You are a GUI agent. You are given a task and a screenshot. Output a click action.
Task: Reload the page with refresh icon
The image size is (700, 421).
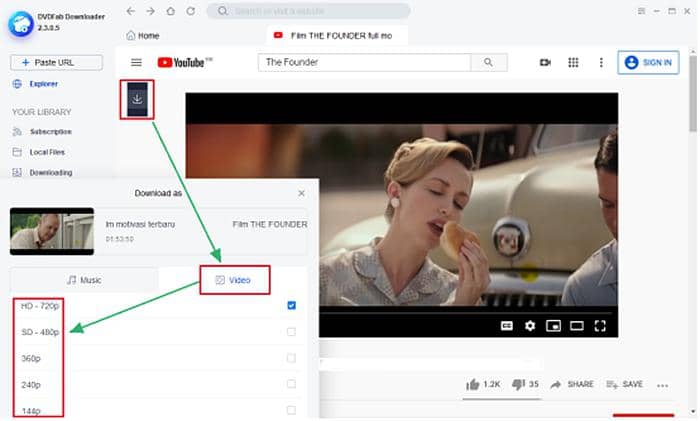click(191, 11)
